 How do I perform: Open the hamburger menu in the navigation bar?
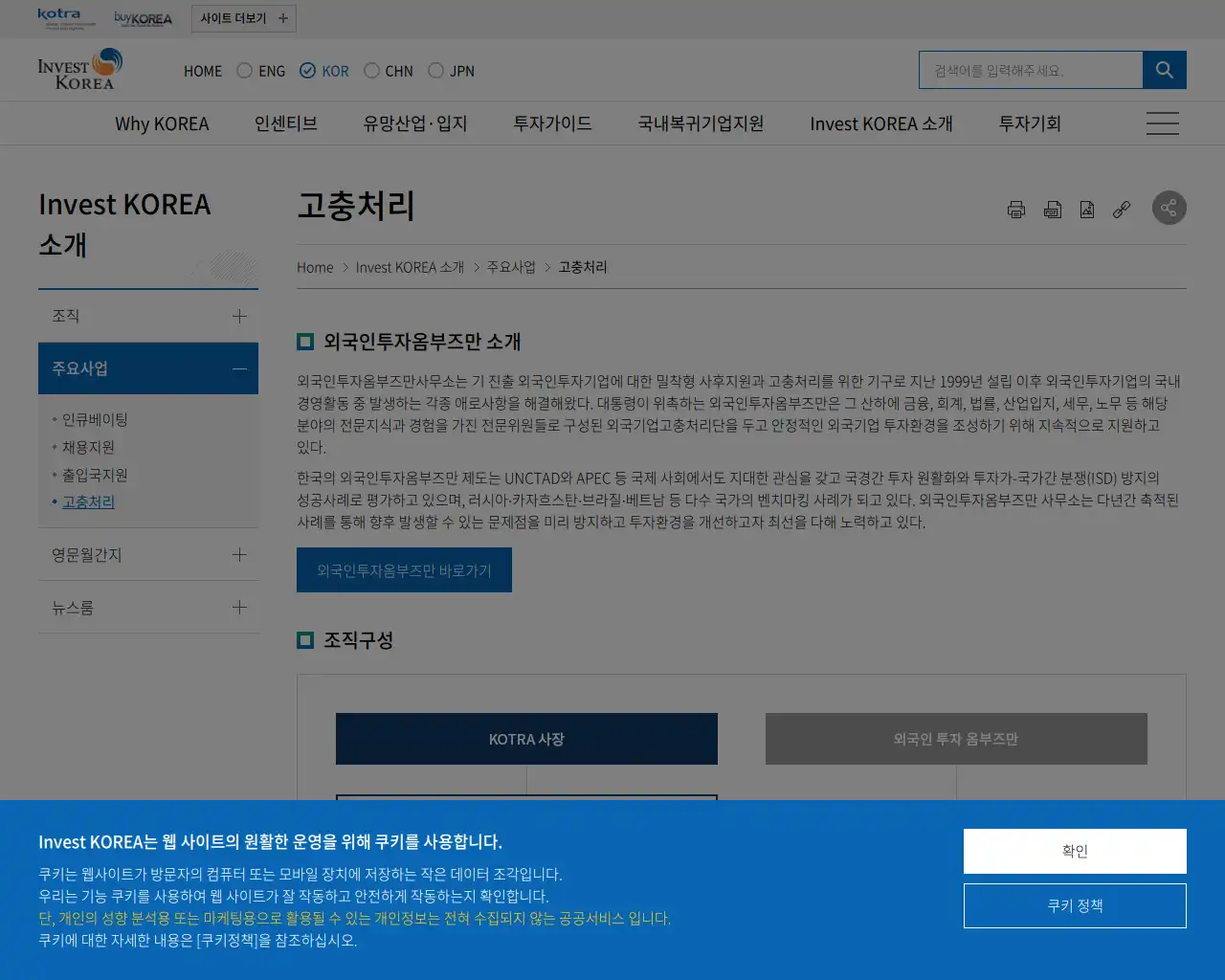1162,122
